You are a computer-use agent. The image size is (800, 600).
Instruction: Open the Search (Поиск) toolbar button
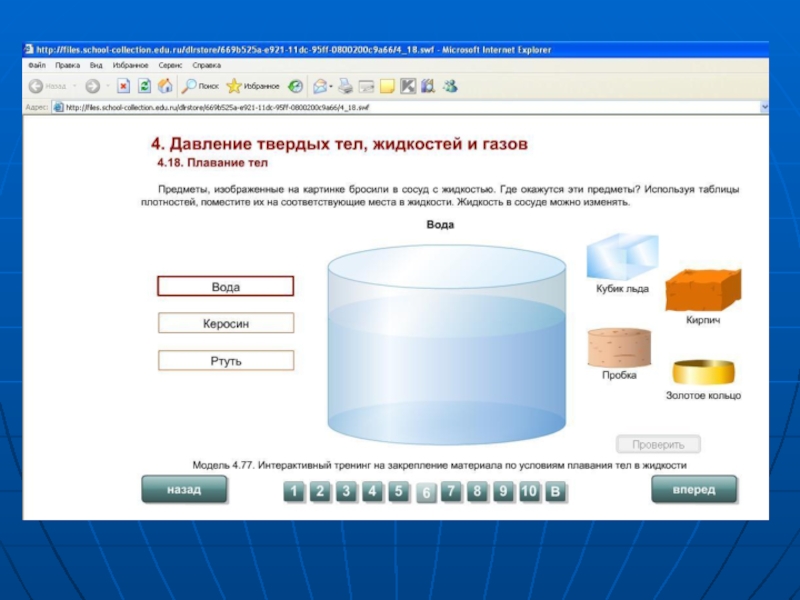[200, 86]
